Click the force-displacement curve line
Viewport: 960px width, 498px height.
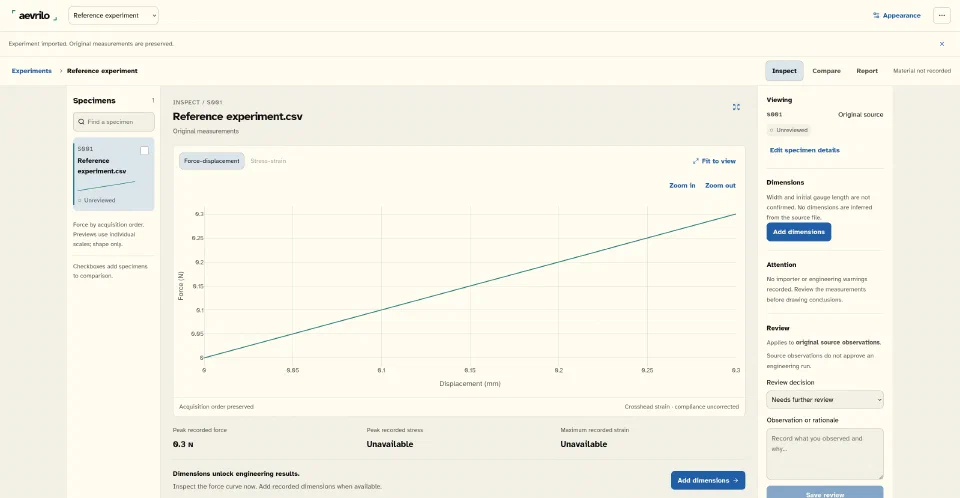point(470,285)
